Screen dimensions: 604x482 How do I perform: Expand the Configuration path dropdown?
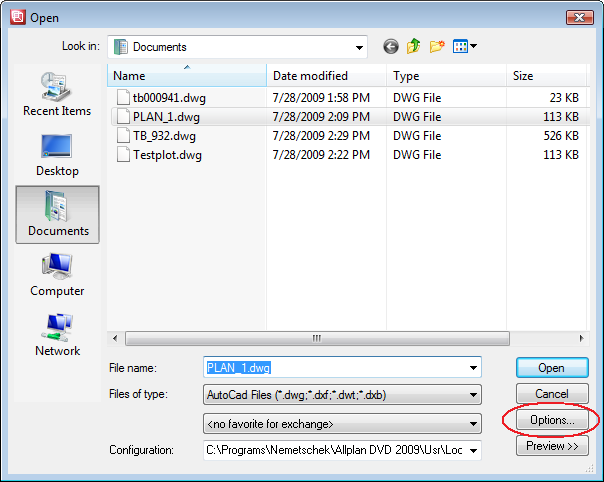tap(473, 450)
